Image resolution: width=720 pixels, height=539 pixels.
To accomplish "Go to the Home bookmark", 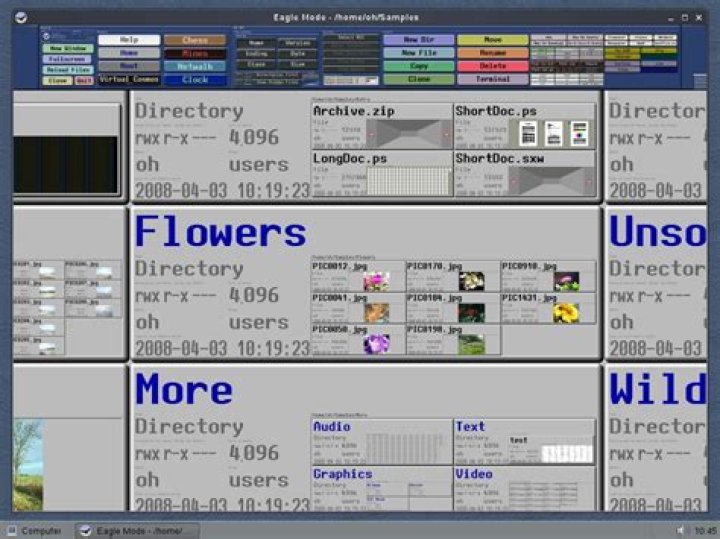I will 129,53.
